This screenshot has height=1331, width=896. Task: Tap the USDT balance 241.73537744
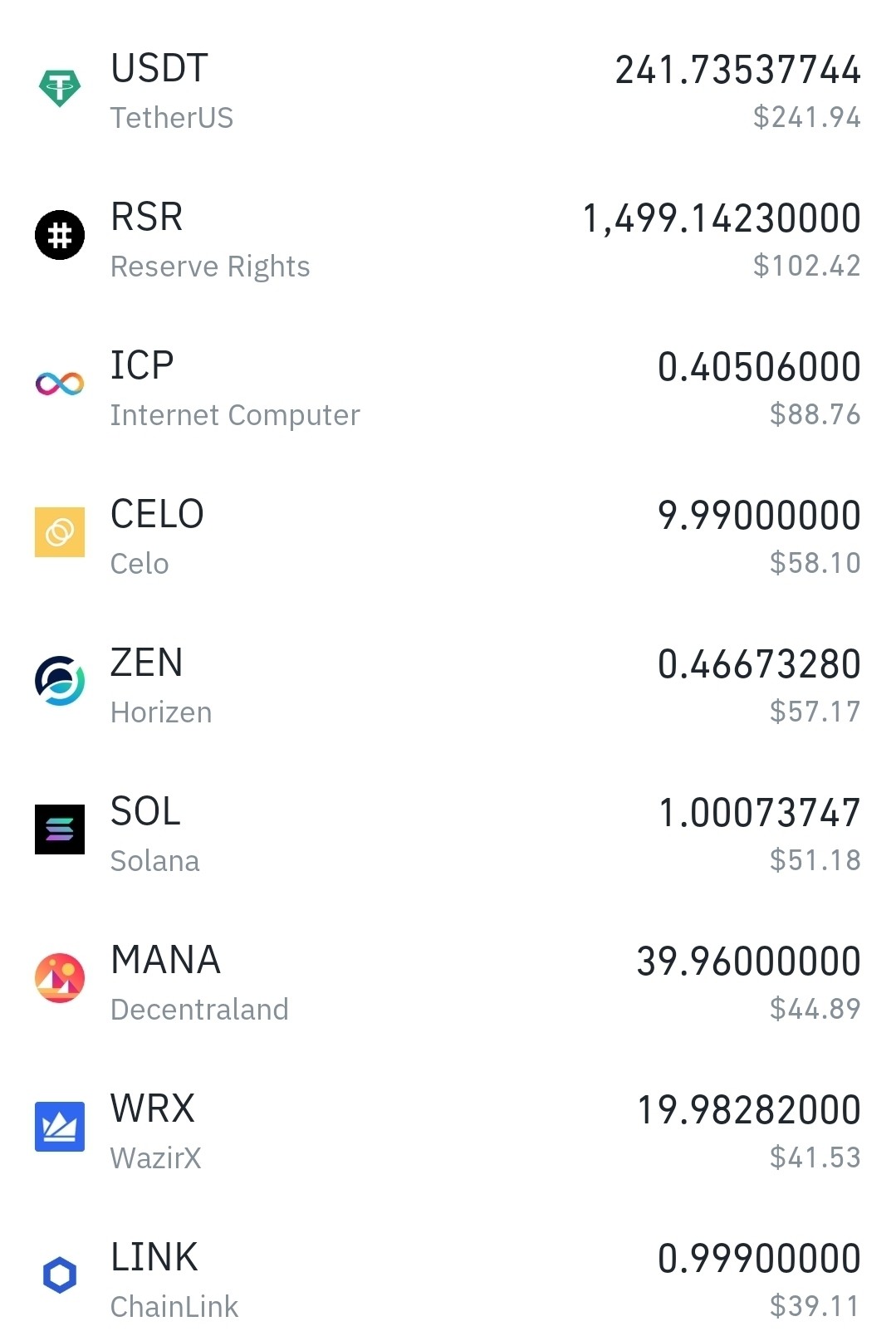click(x=737, y=70)
